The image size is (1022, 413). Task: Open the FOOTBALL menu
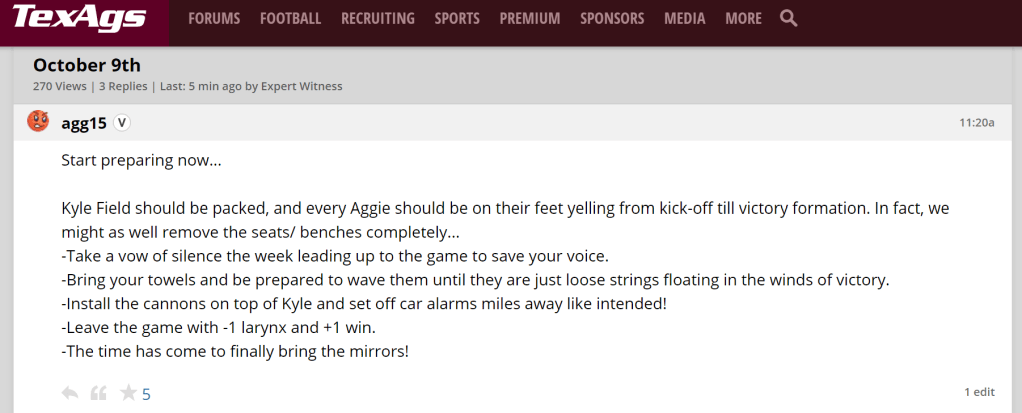[290, 18]
